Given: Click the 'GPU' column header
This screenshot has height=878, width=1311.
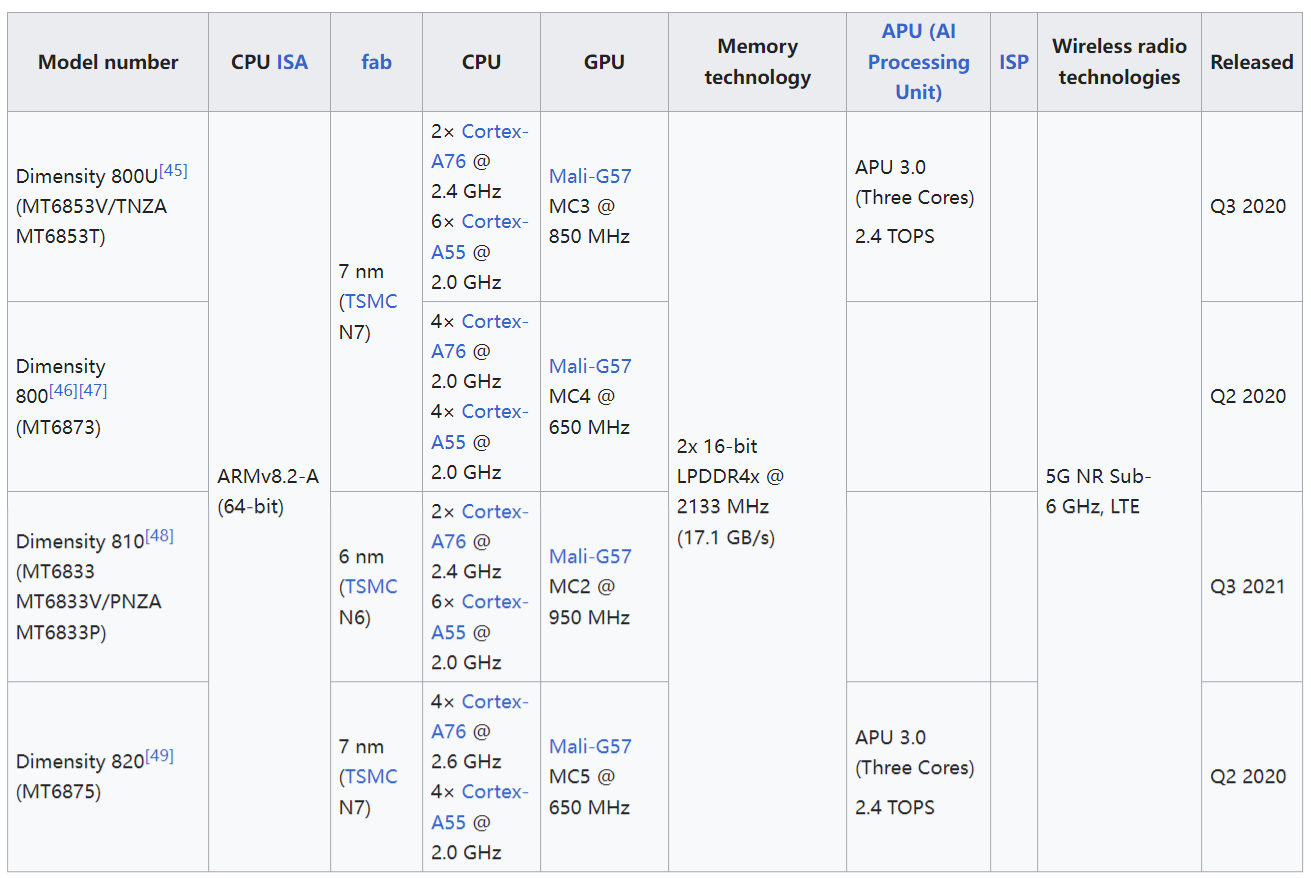Looking at the screenshot, I should tap(604, 62).
